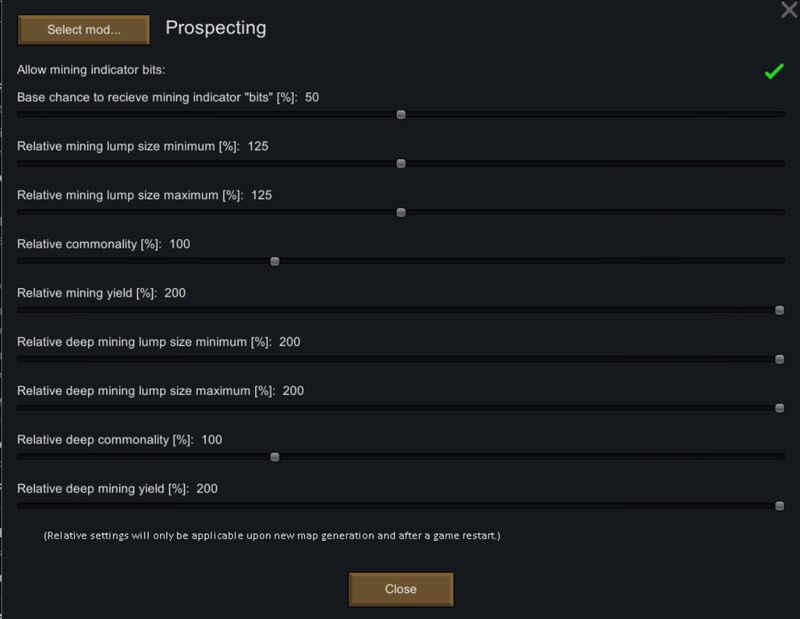Click the Close button at the bottom
This screenshot has width=800, height=619.
point(401,589)
